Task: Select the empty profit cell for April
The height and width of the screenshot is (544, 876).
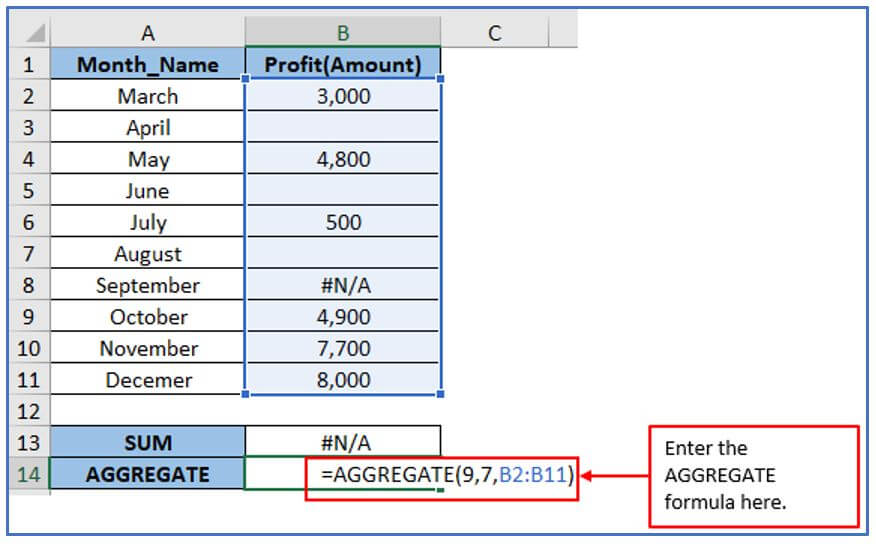Action: click(x=342, y=127)
